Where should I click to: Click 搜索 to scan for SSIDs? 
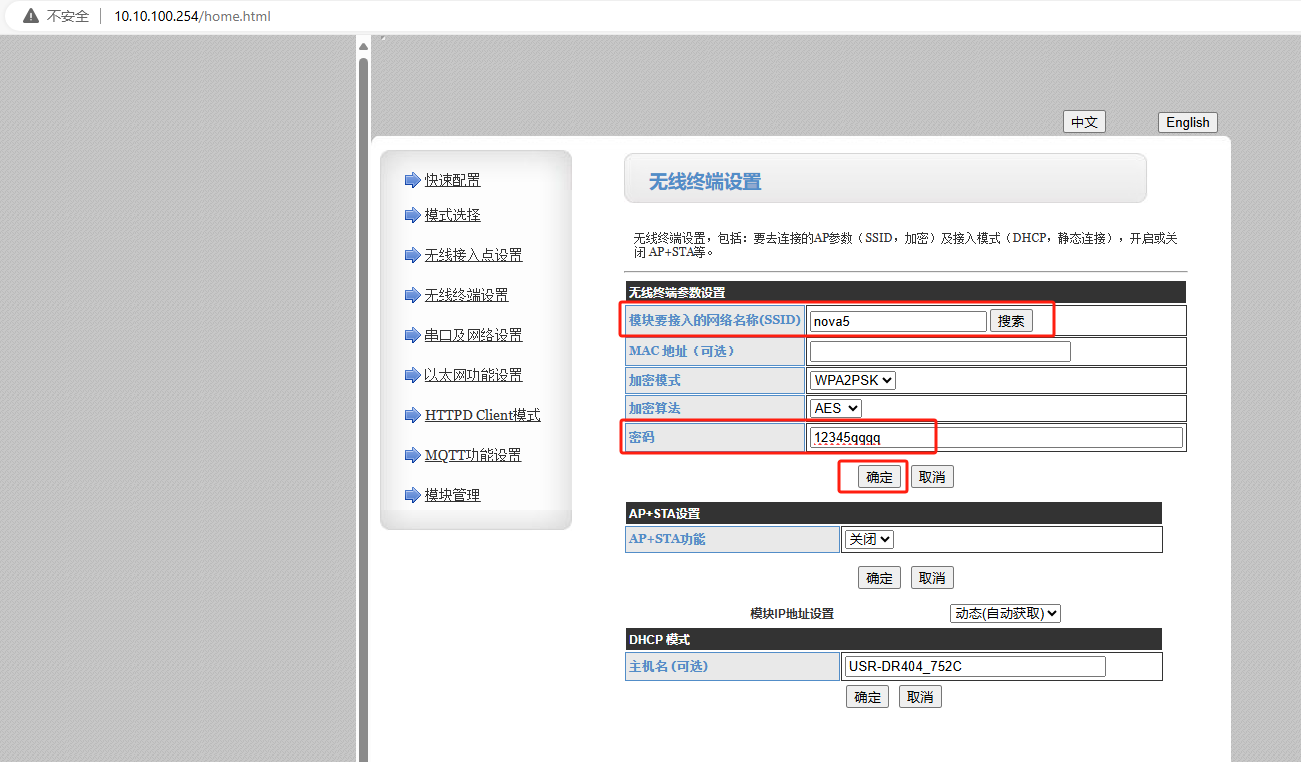1011,321
